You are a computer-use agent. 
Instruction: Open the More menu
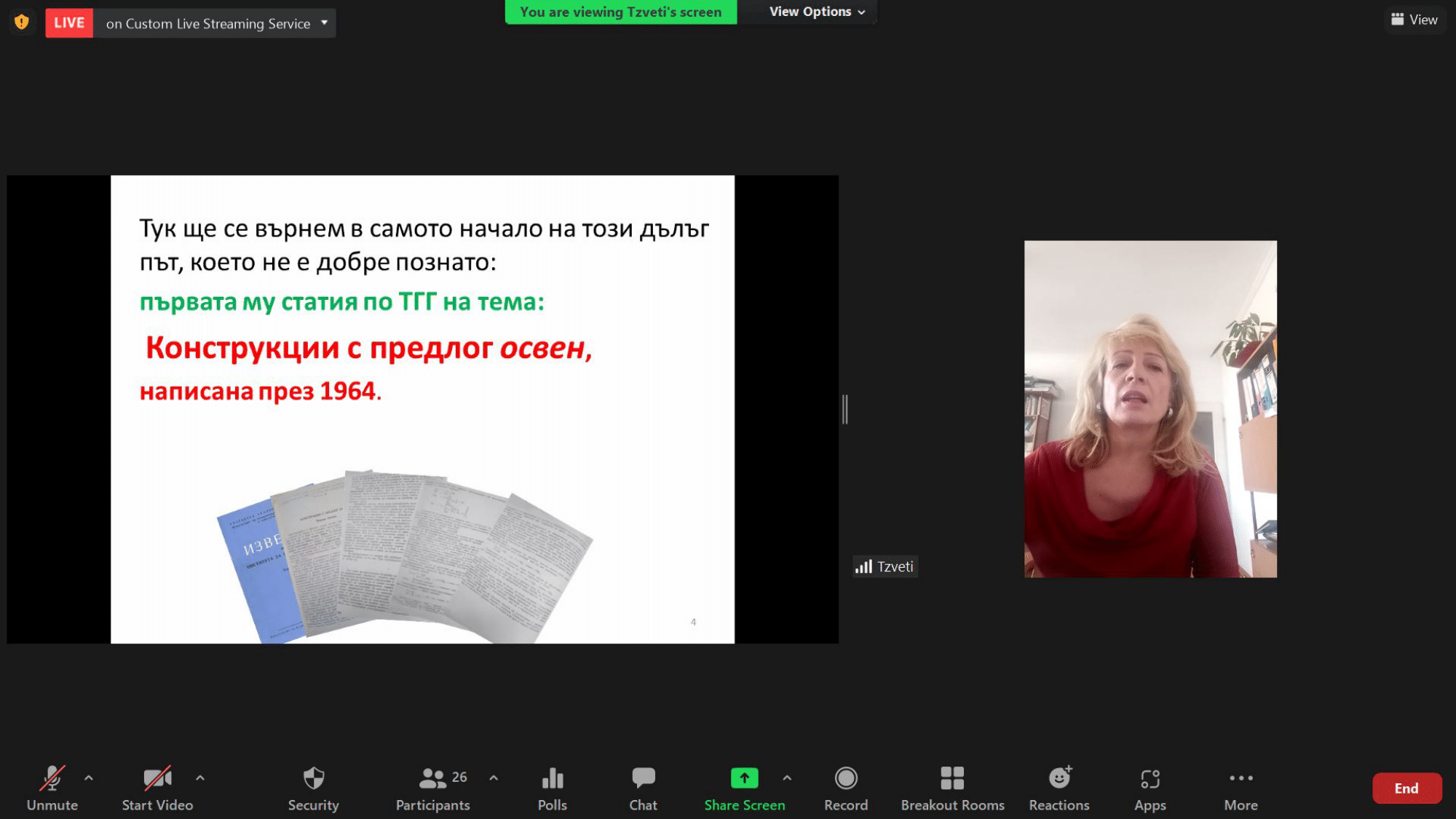pyautogui.click(x=1241, y=778)
